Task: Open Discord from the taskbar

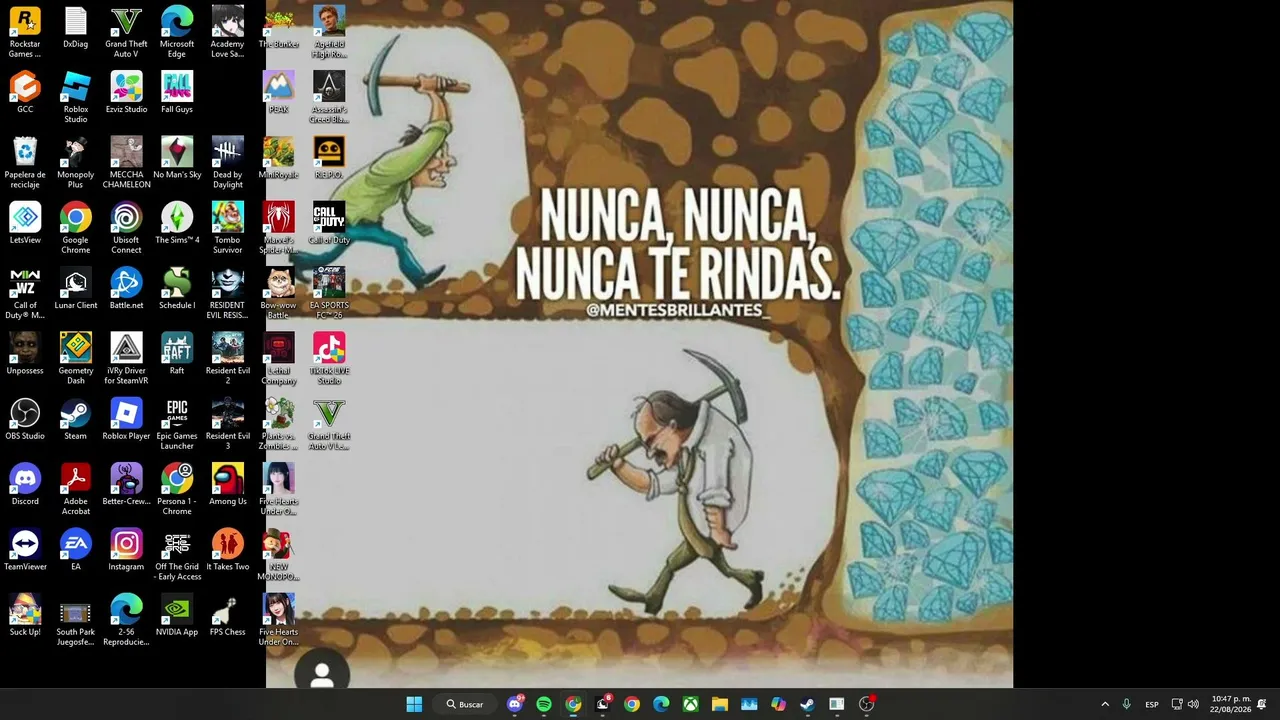Action: tap(515, 704)
